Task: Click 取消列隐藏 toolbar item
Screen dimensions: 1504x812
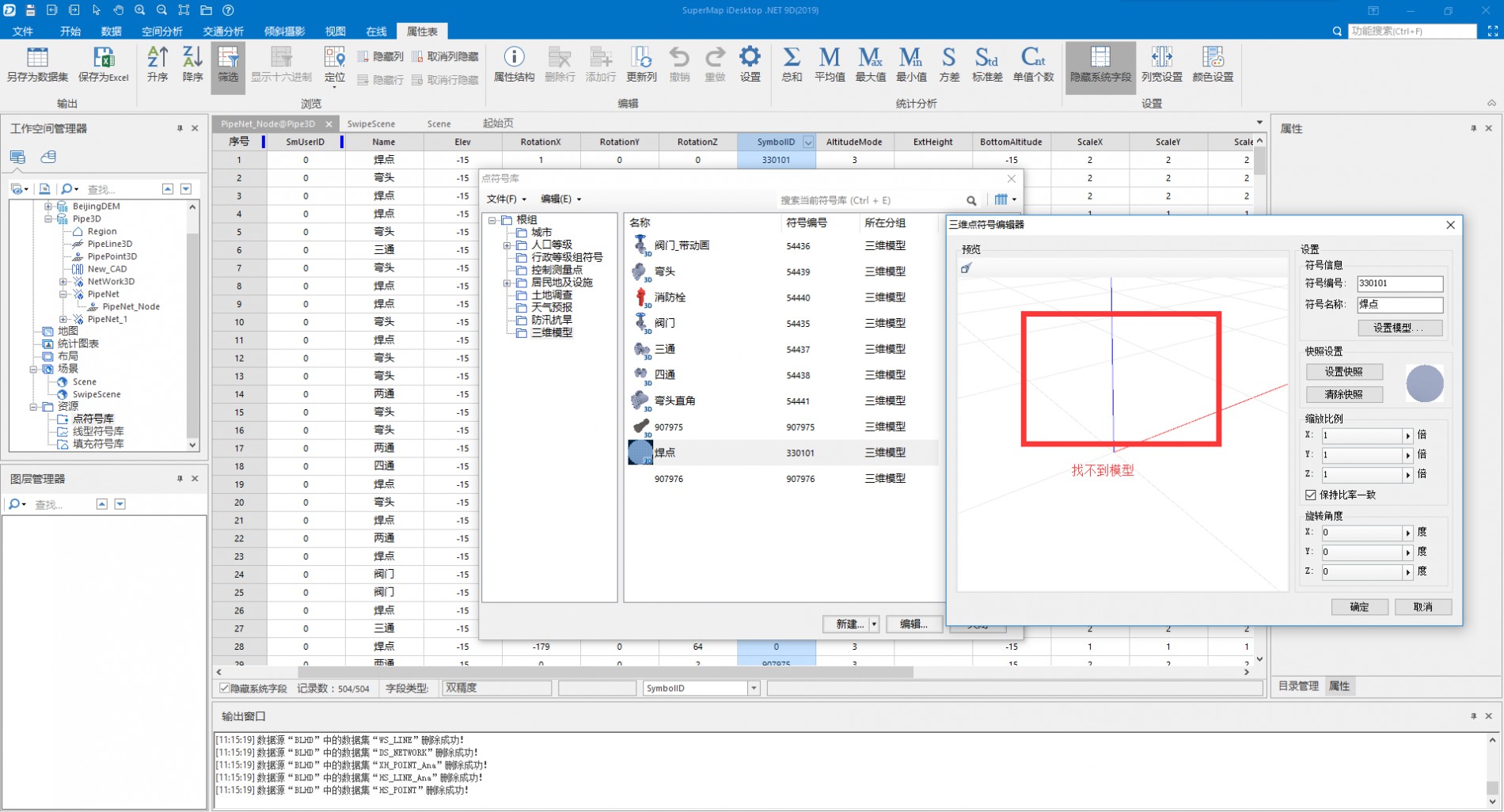Action: (x=445, y=57)
